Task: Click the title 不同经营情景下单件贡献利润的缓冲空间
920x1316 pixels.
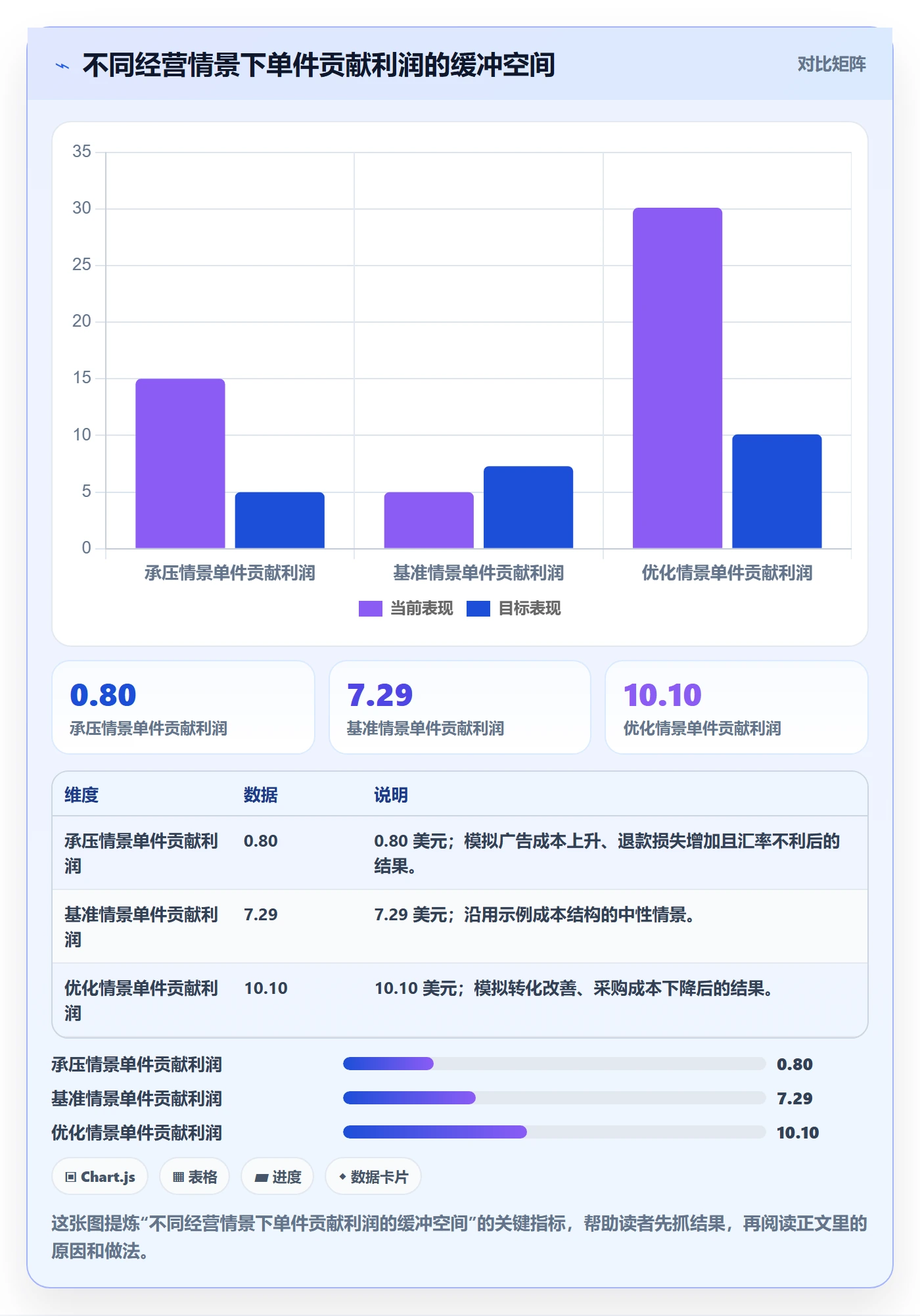Action: pyautogui.click(x=319, y=65)
